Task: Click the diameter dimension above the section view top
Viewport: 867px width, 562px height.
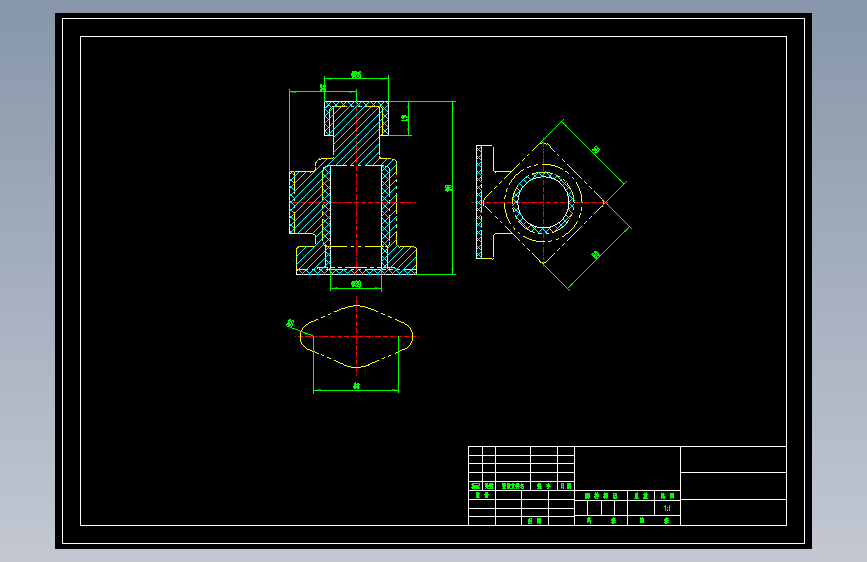Action: click(x=356, y=75)
